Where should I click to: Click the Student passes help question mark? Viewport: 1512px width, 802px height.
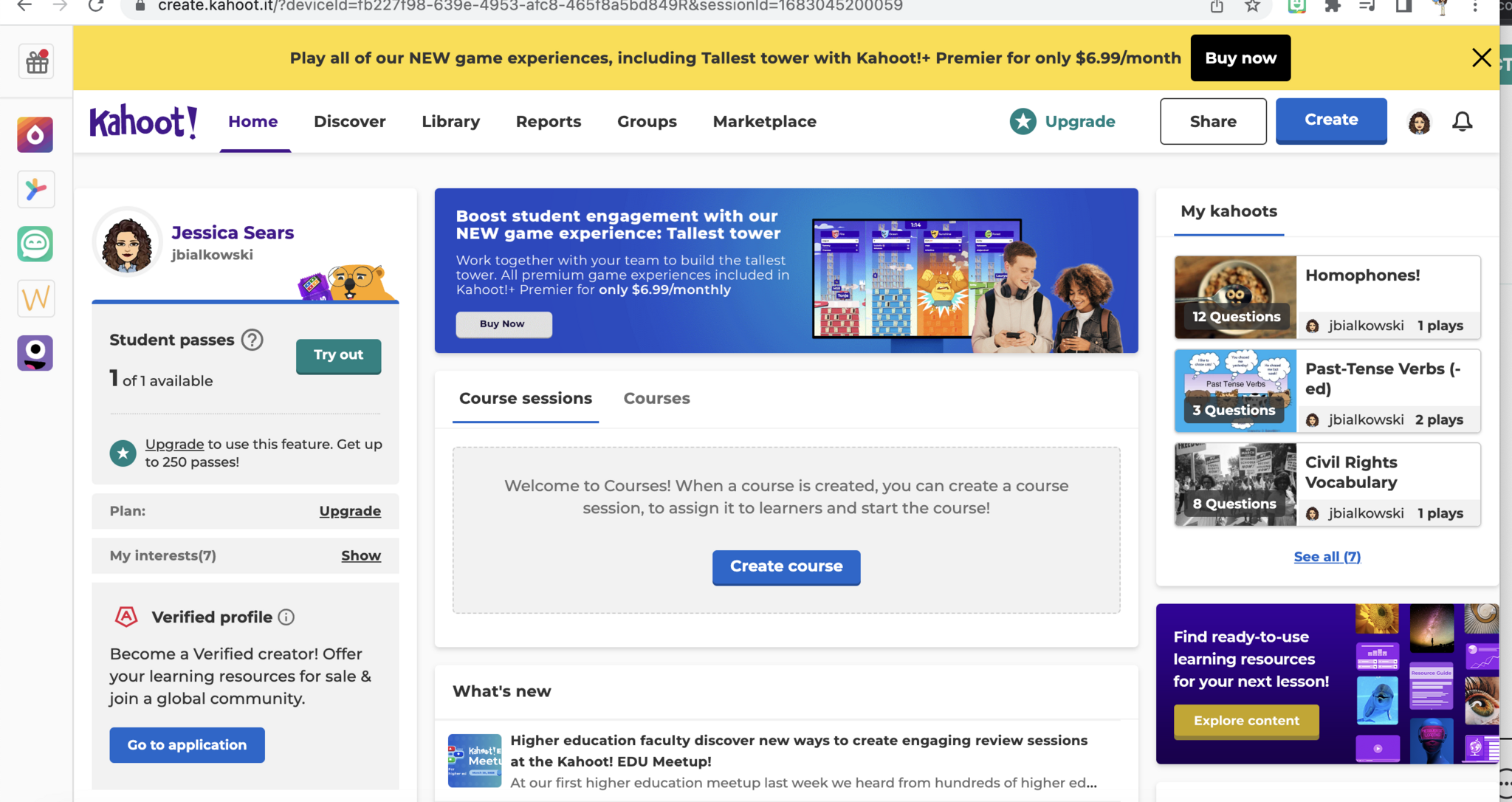[x=252, y=340]
